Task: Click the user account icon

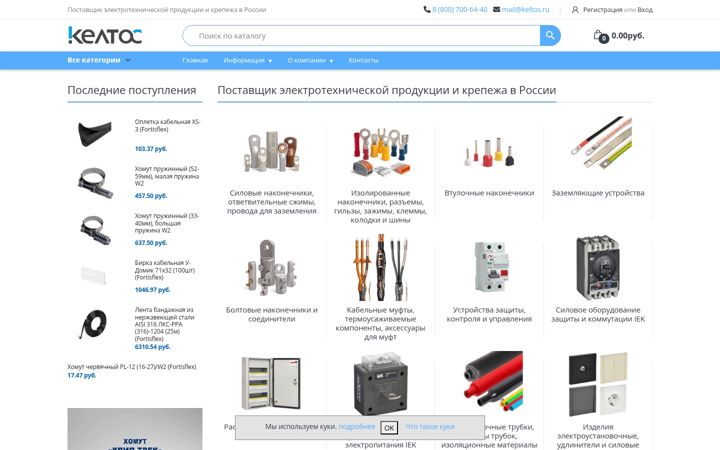Action: pyautogui.click(x=575, y=9)
